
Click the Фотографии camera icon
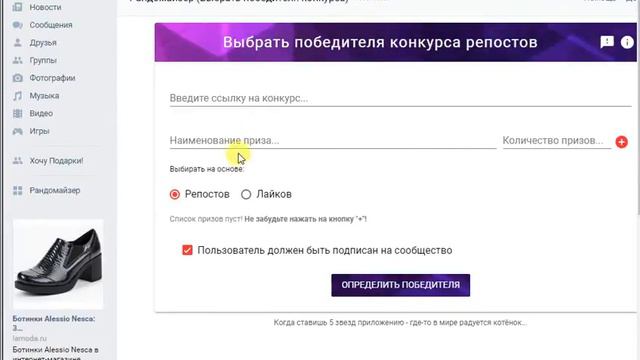point(18,78)
